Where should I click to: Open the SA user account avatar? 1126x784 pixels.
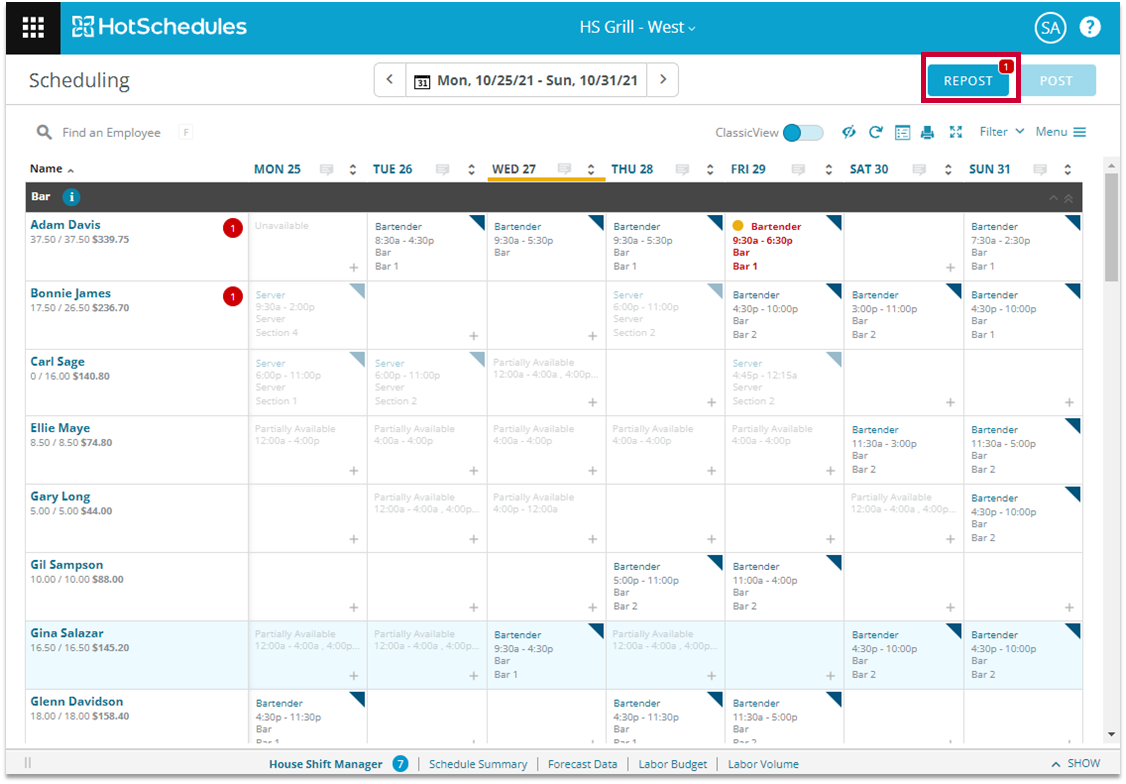click(1050, 28)
